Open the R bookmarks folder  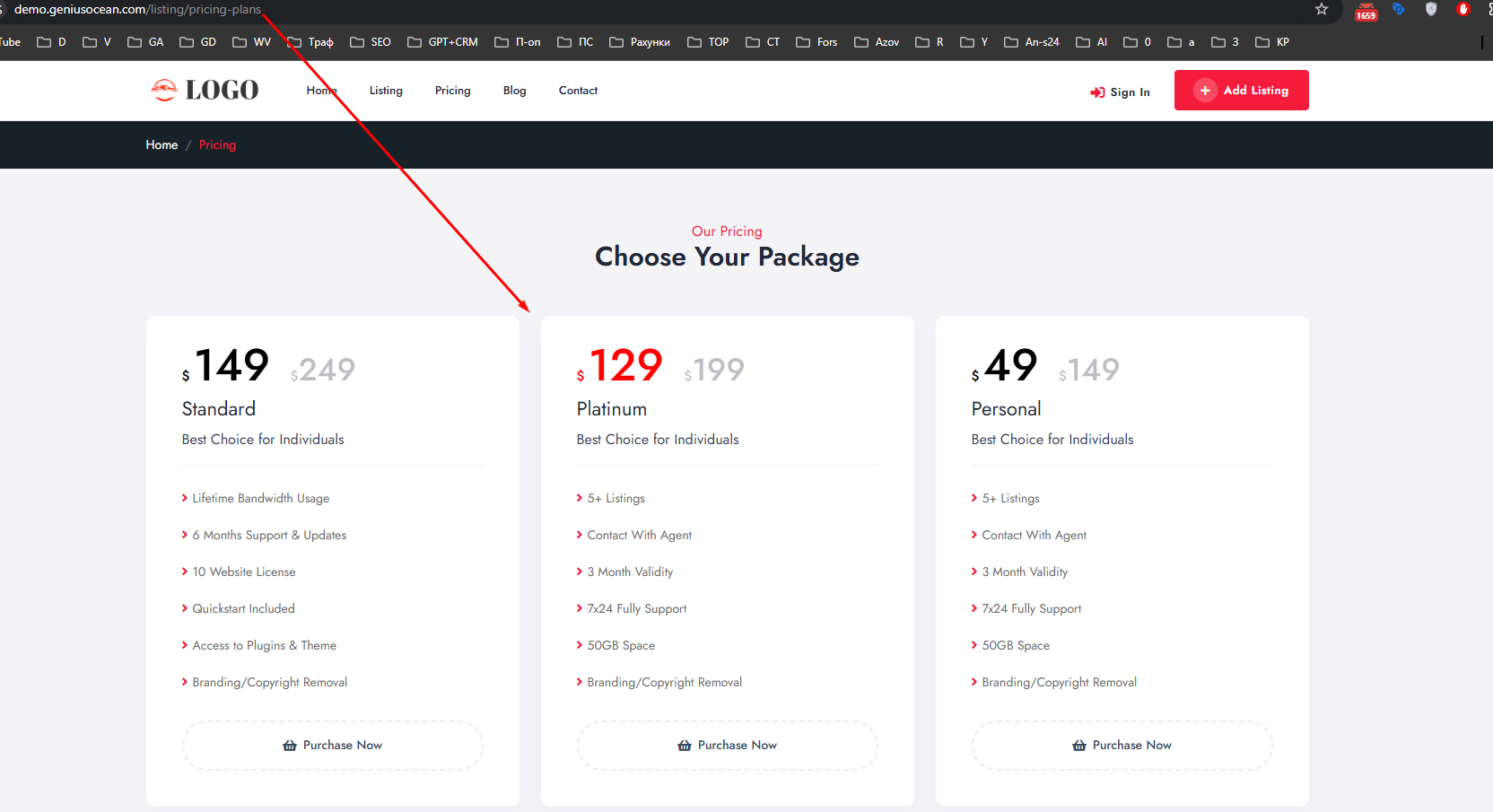[x=930, y=42]
